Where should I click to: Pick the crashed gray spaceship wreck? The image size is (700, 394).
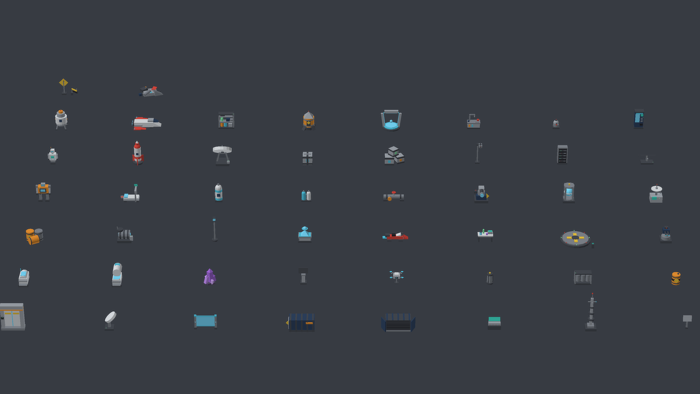151,91
